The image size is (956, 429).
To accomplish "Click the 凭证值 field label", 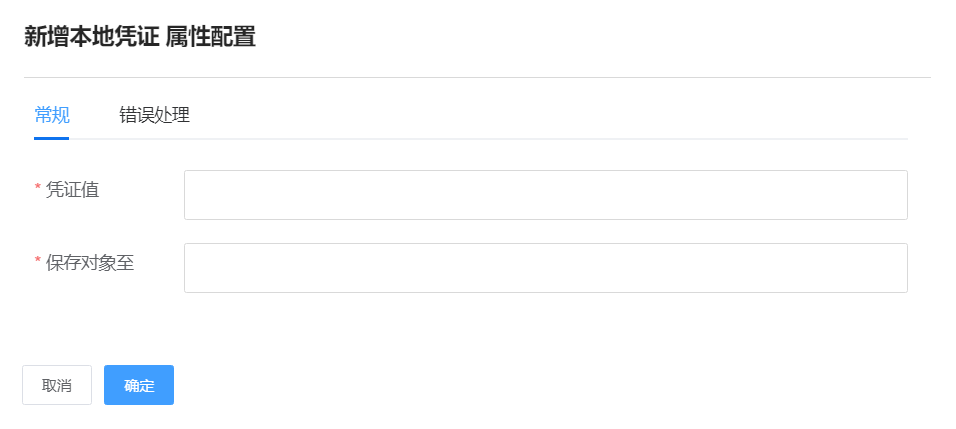I will click(72, 189).
